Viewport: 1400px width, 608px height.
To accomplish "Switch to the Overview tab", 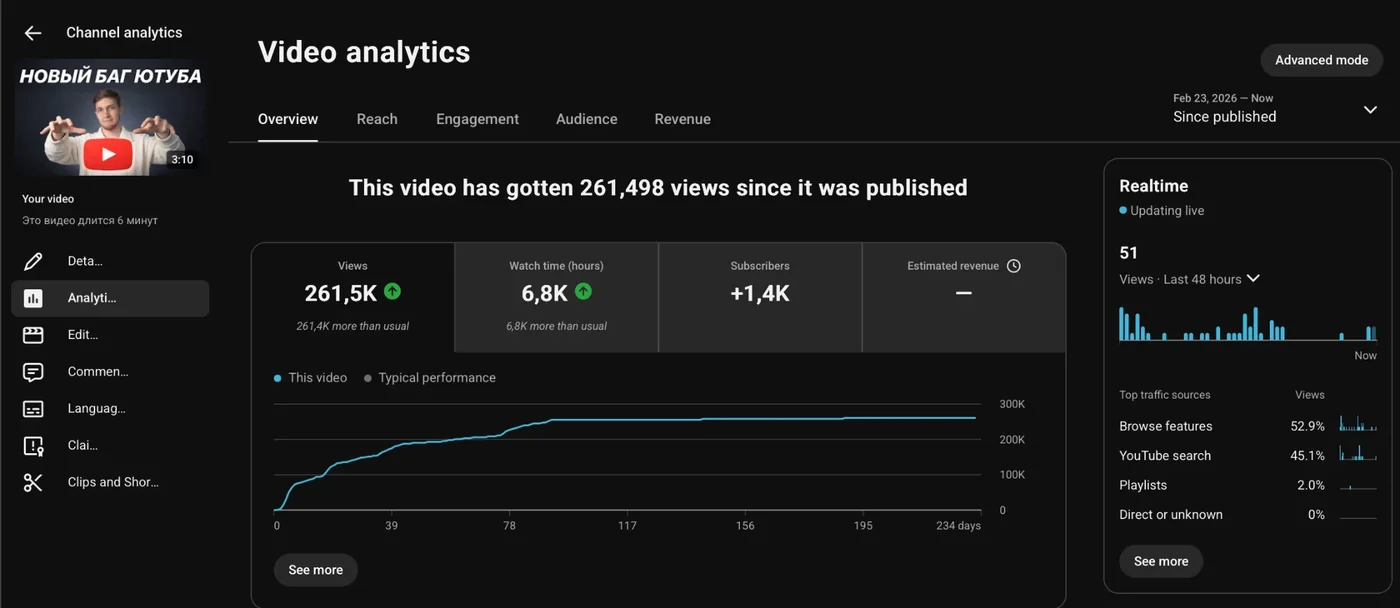I will [x=288, y=119].
